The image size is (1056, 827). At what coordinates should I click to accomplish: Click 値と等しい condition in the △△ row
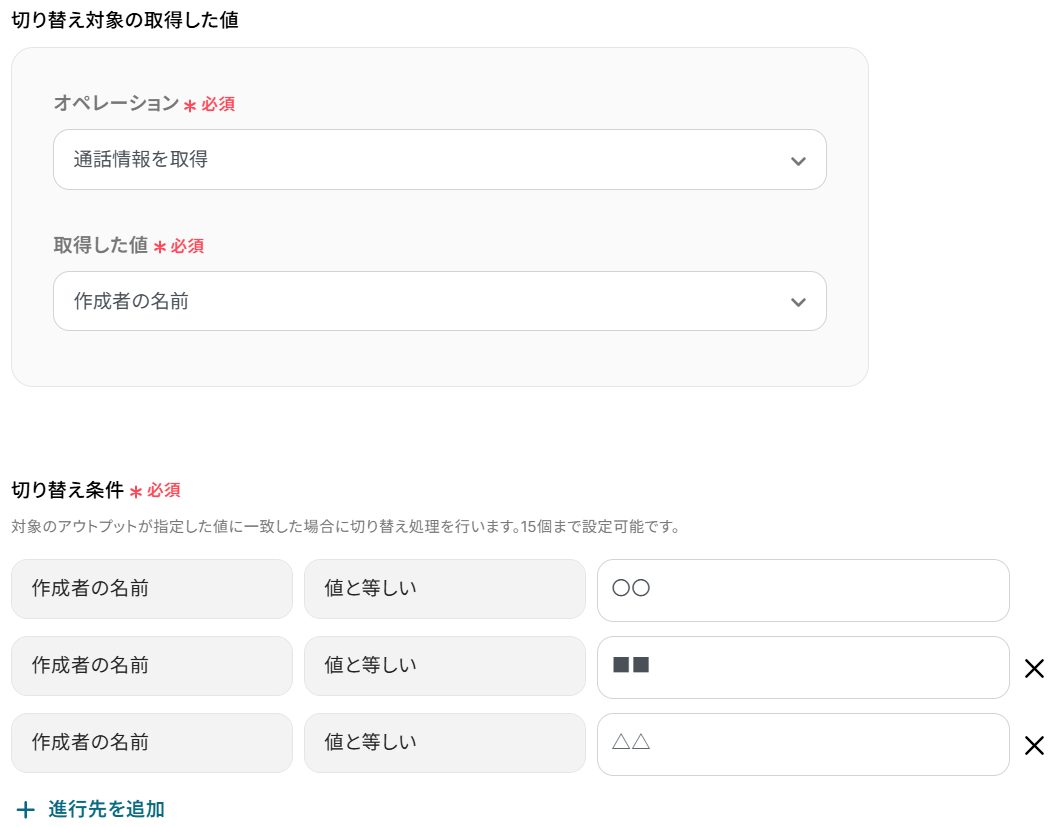click(x=444, y=743)
